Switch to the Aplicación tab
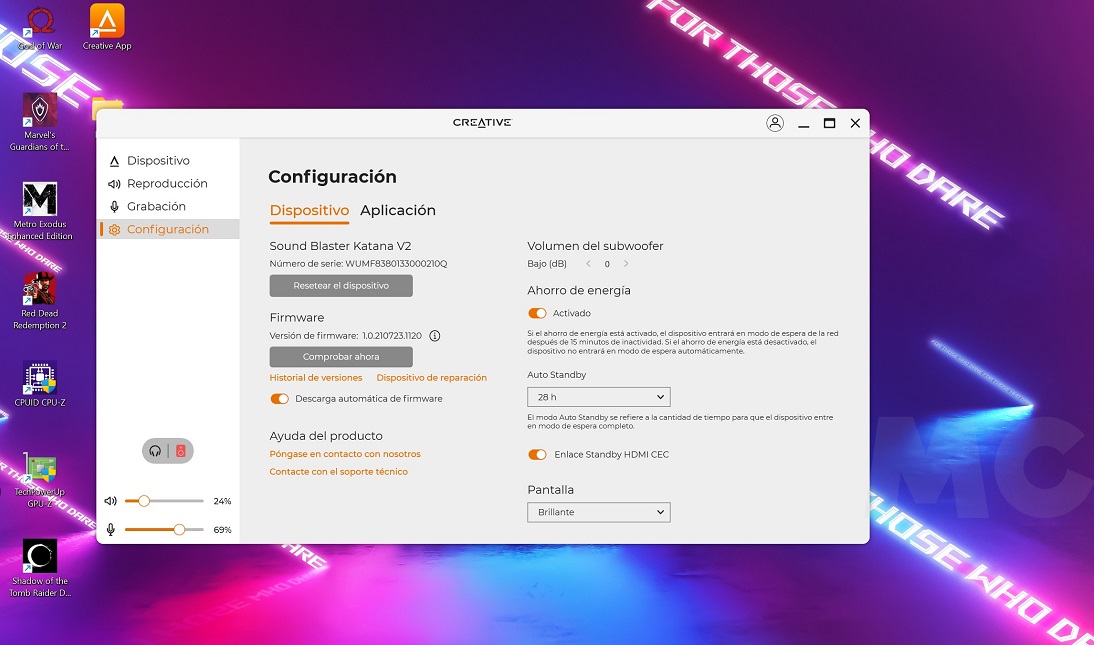This screenshot has width=1094, height=645. [x=398, y=211]
